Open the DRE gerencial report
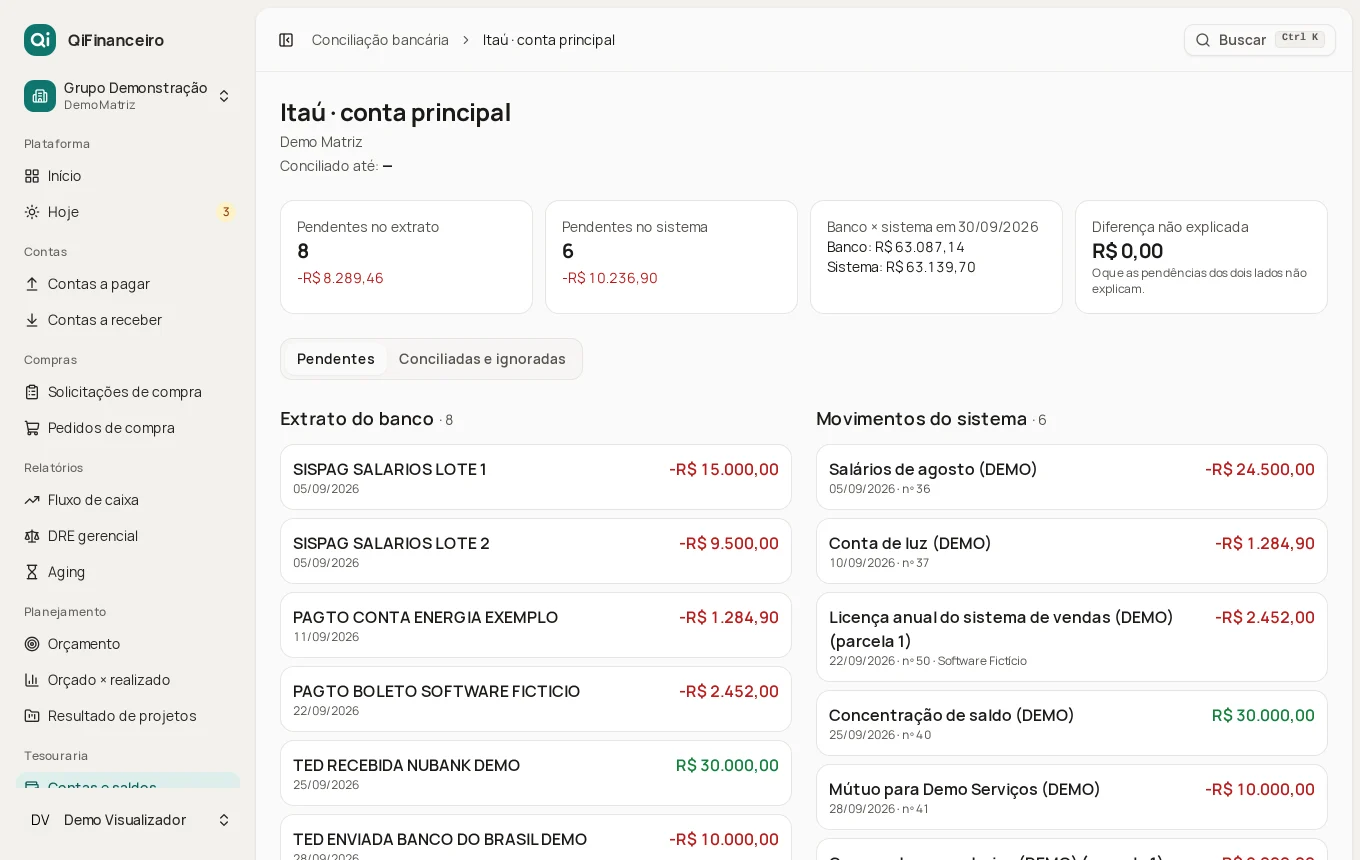 128,536
